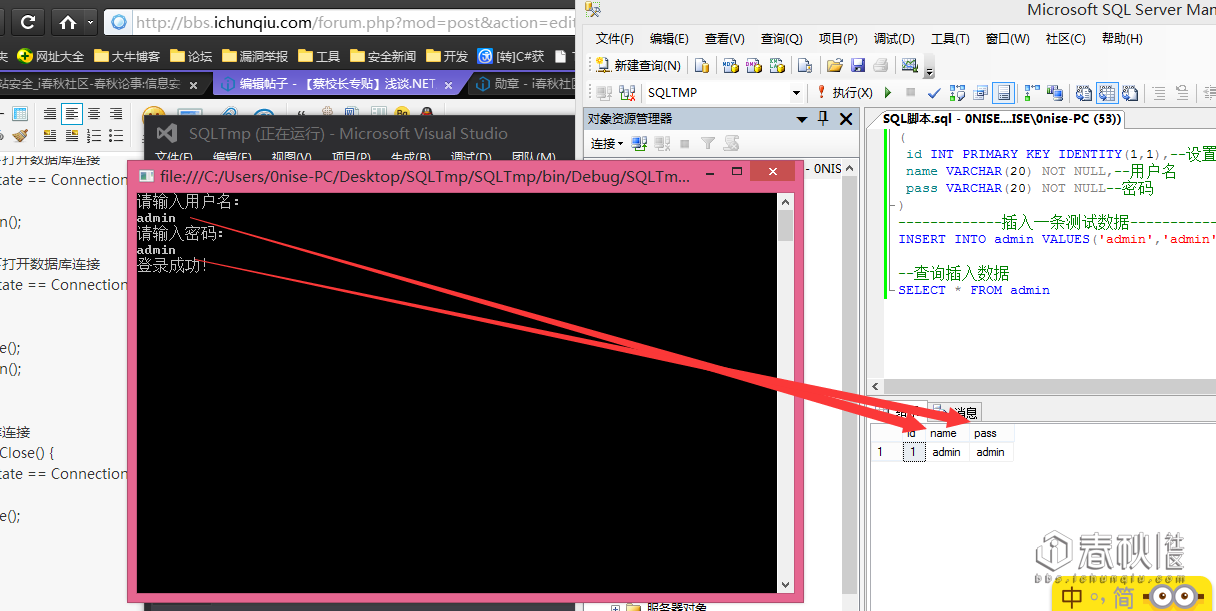This screenshot has height=611, width=1216.
Task: Open the SQLTMP database dropdown
Action: pyautogui.click(x=797, y=92)
